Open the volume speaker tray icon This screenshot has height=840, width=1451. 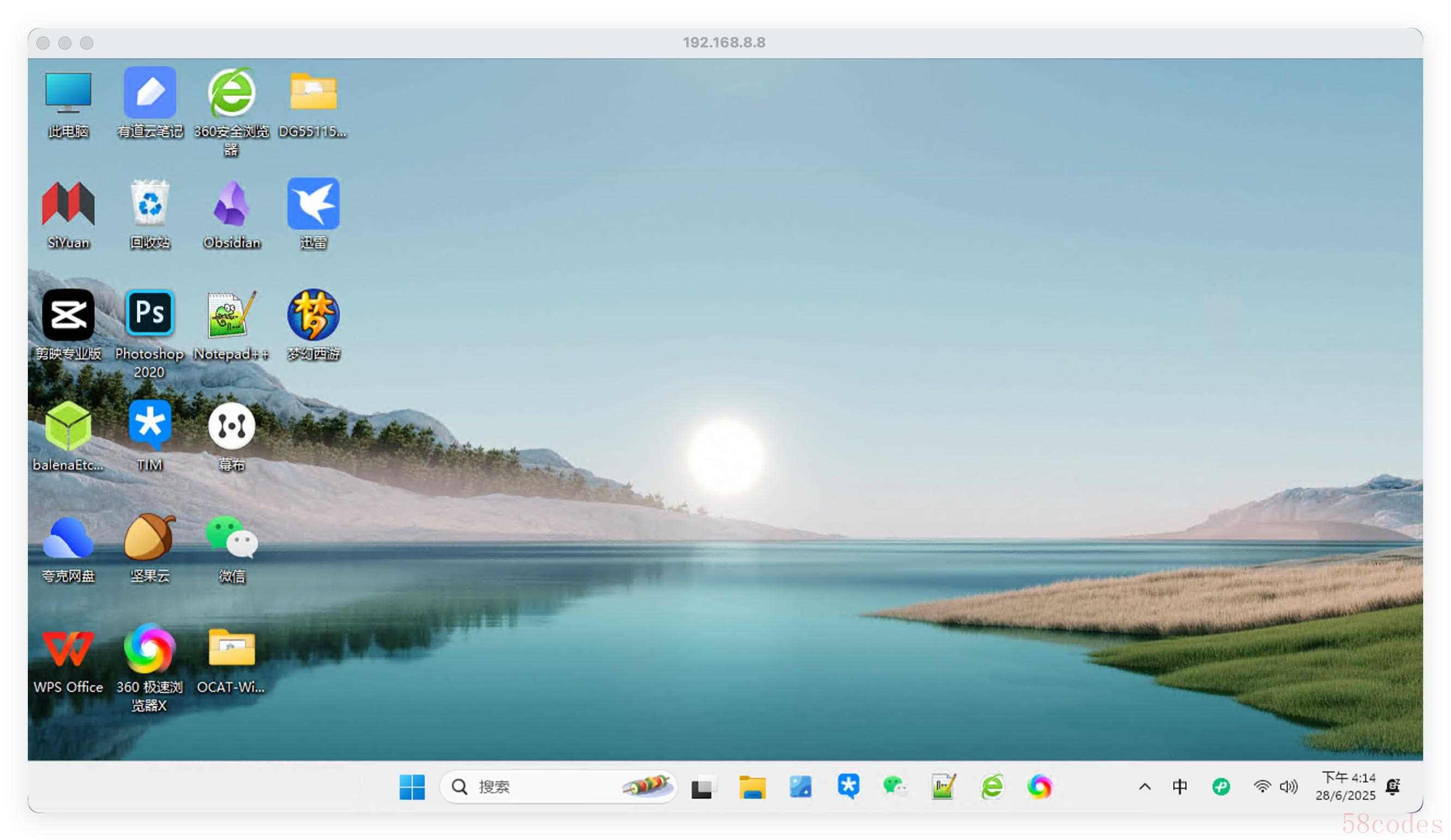point(1289,787)
